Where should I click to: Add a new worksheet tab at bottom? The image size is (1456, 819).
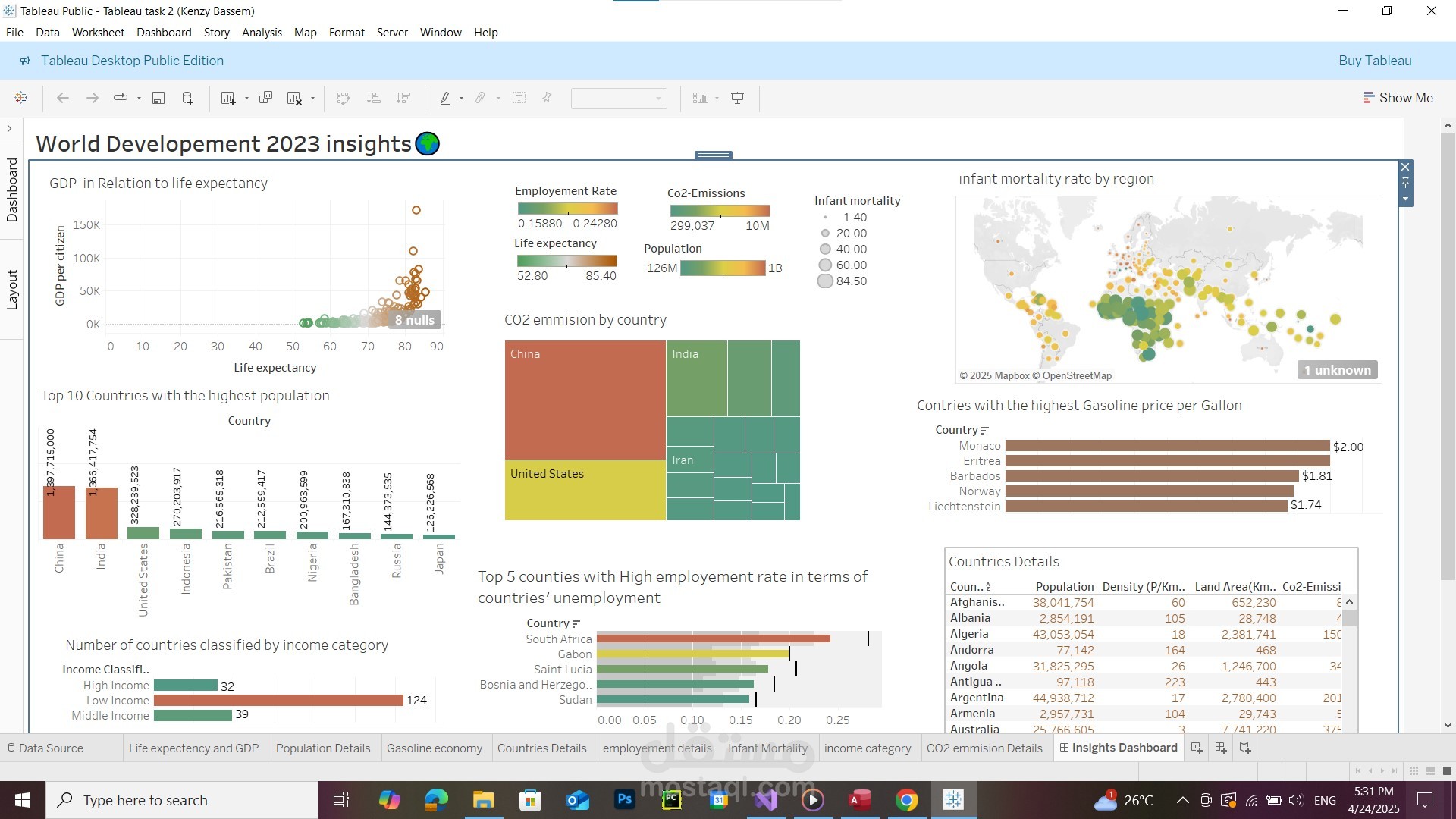(1197, 748)
